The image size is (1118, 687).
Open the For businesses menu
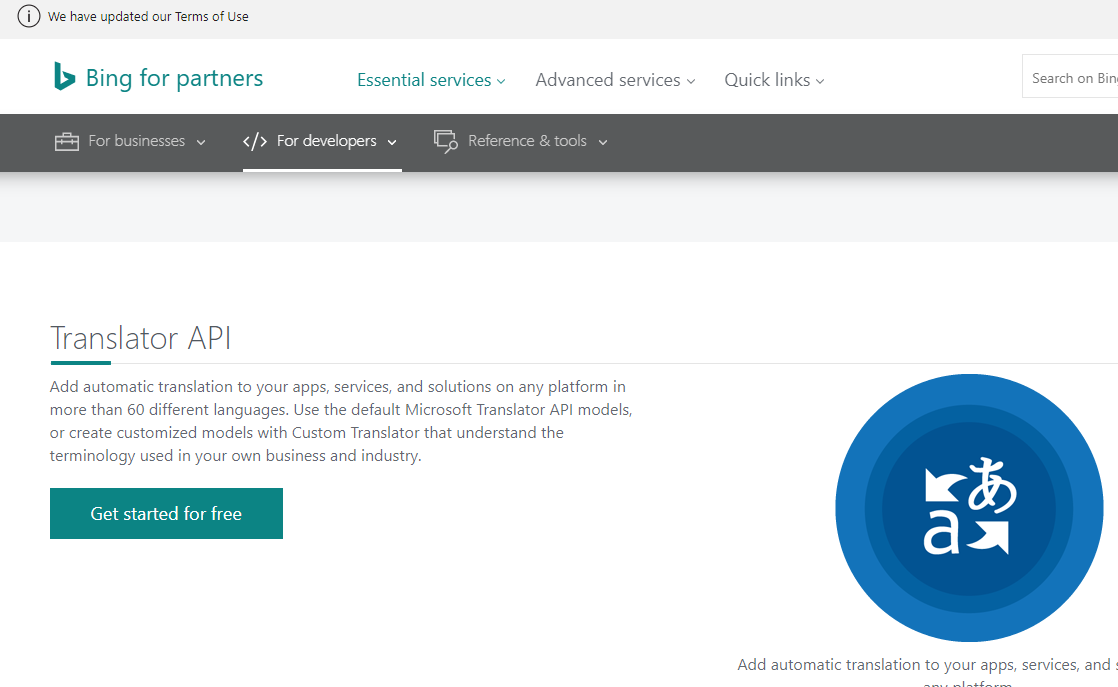tap(130, 141)
